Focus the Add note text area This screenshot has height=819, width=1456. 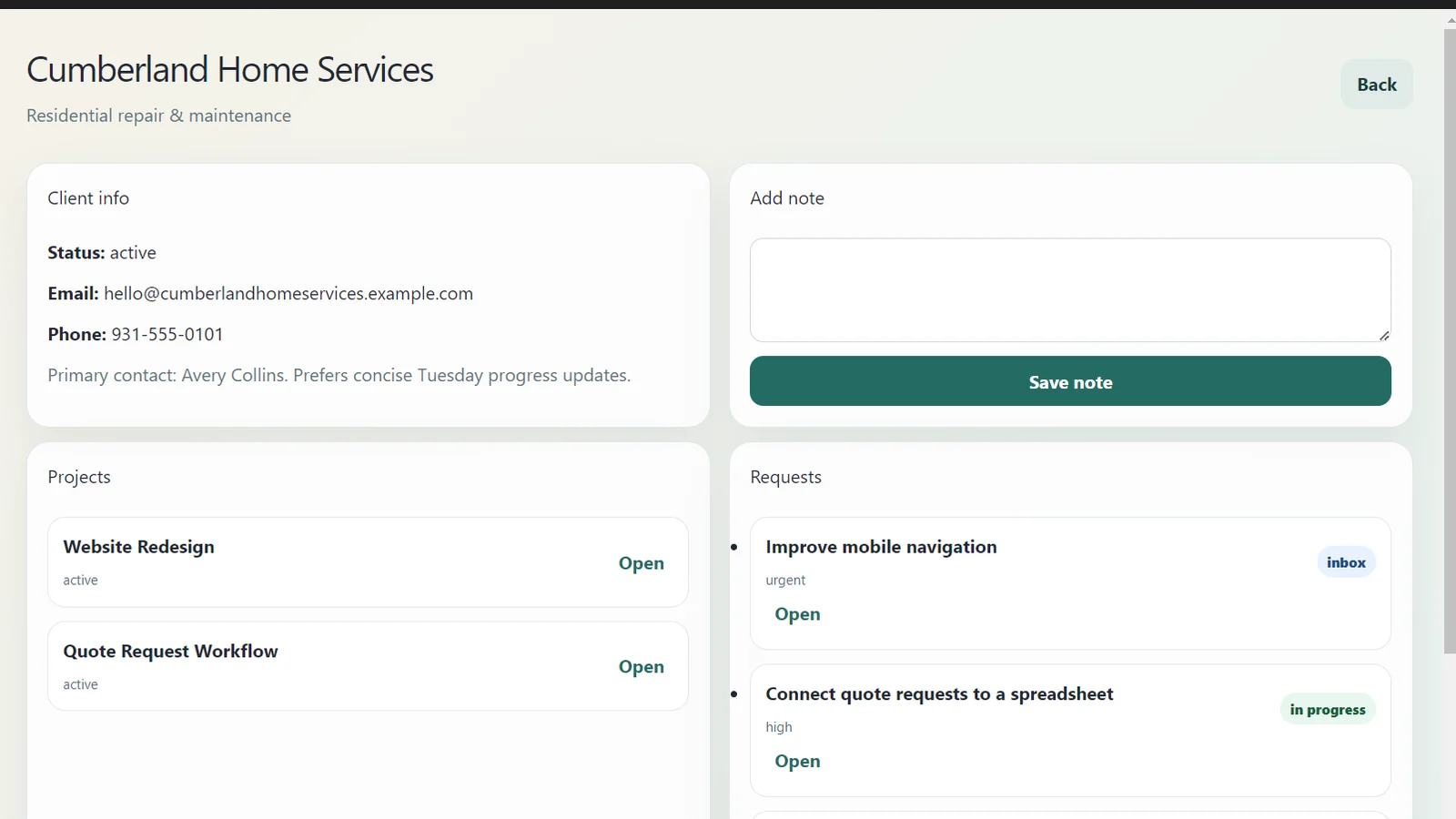[1070, 290]
